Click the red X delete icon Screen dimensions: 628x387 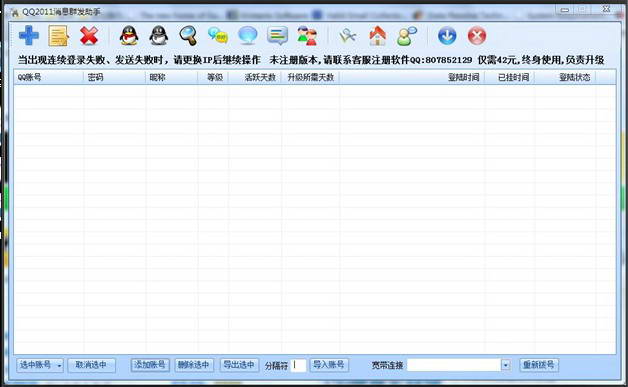point(89,36)
